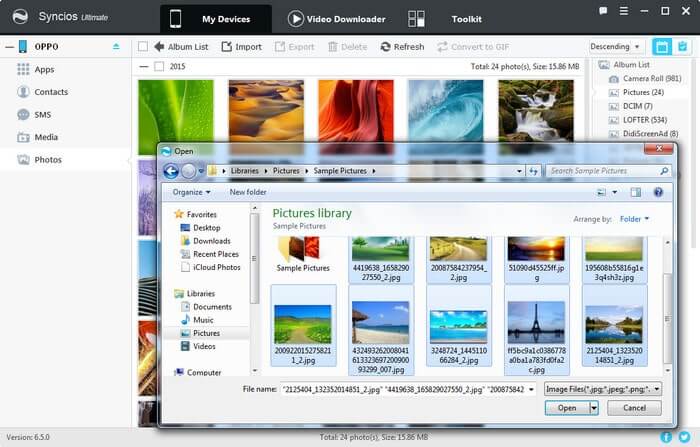The image size is (700, 447).
Task: Switch to calendar date view icon
Action: pyautogui.click(x=662, y=46)
